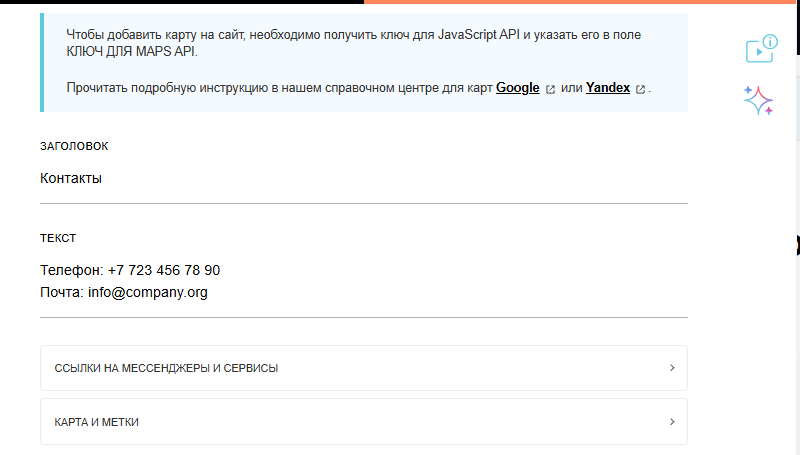Viewport: 800px width, 455px height.
Task: Click the AI sparkle assistant icon
Action: pyautogui.click(x=759, y=100)
